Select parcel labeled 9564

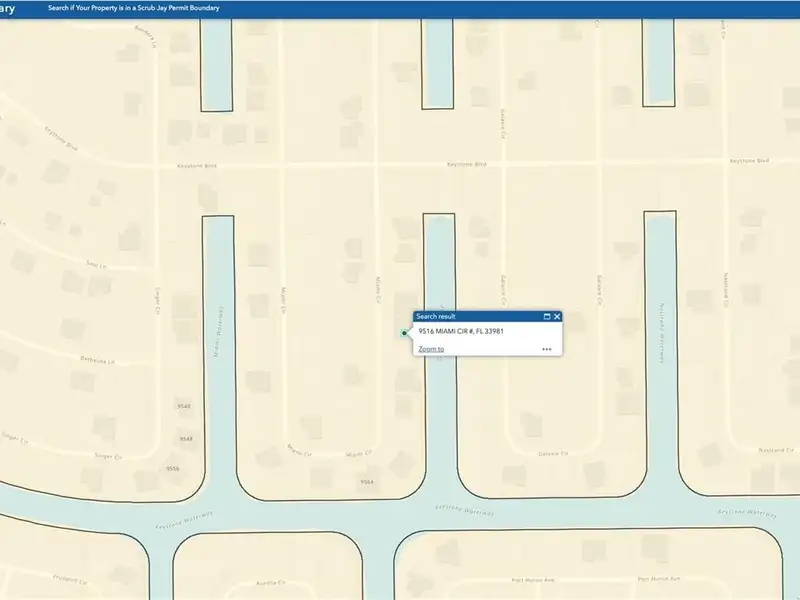[367, 482]
